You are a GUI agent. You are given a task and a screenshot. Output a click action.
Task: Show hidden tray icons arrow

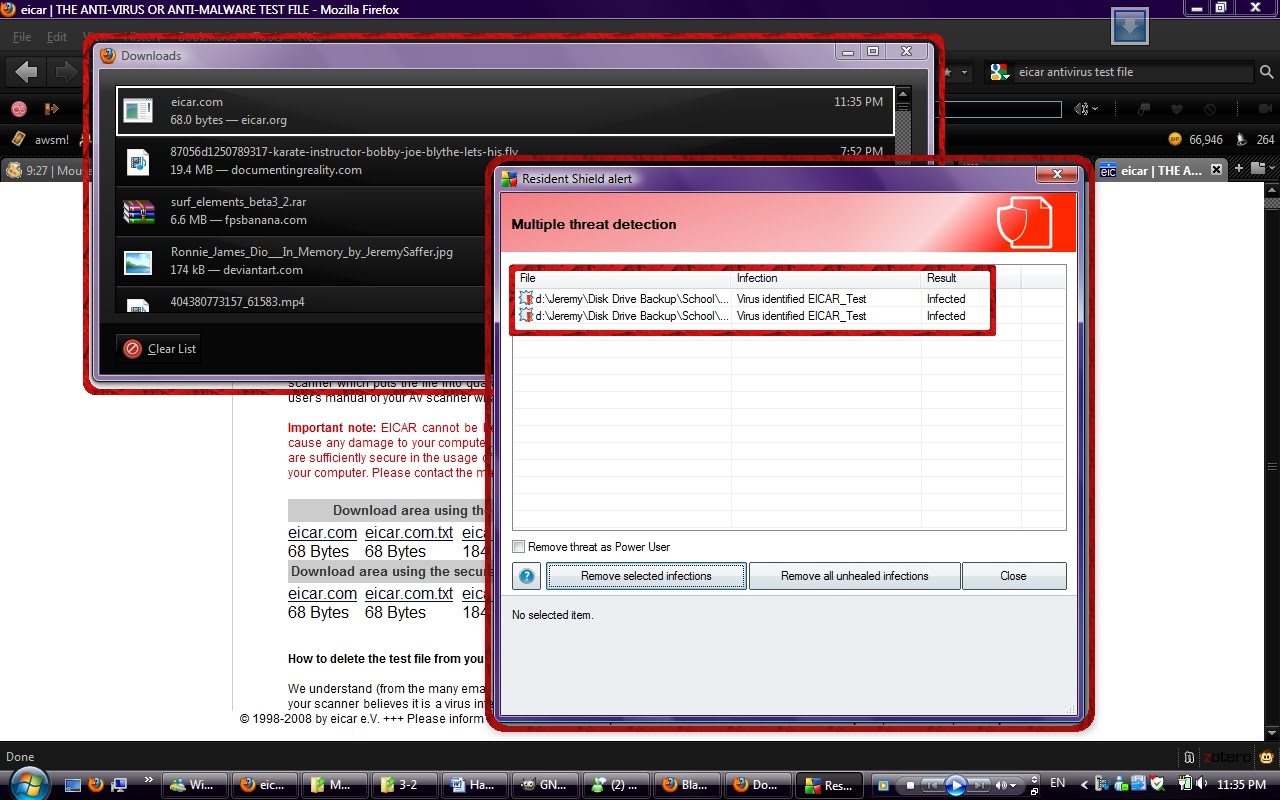pos(1083,784)
